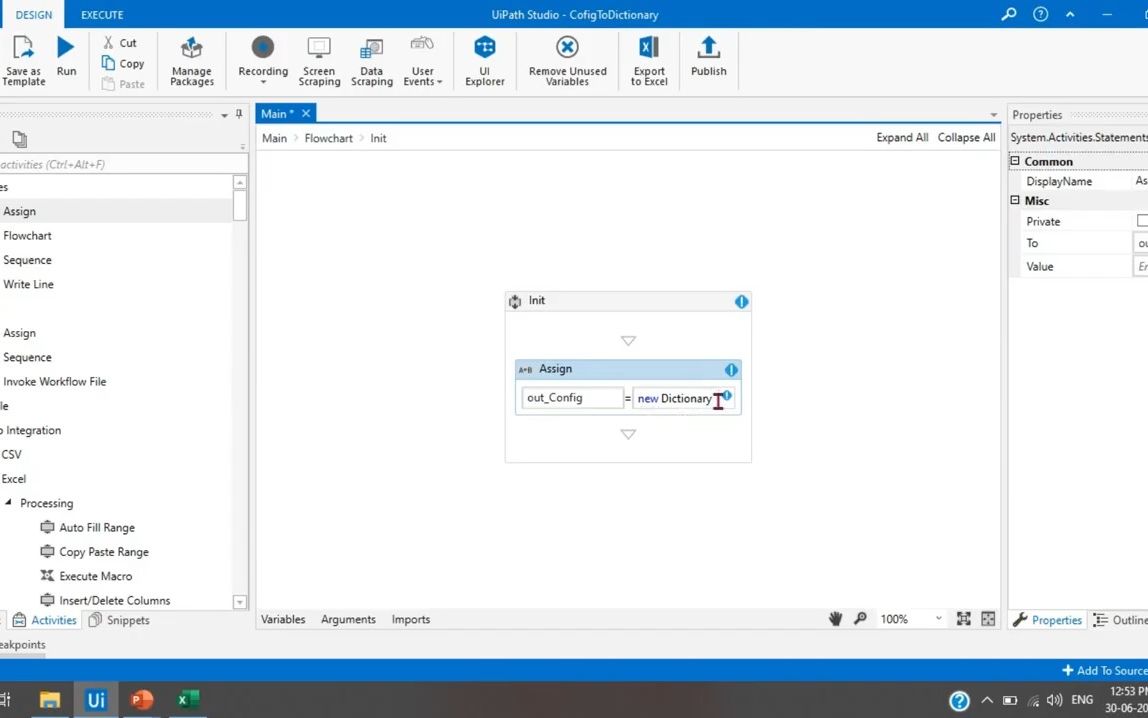Viewport: 1148px width, 718px height.
Task: Start Recording tool
Action: pyautogui.click(x=263, y=61)
